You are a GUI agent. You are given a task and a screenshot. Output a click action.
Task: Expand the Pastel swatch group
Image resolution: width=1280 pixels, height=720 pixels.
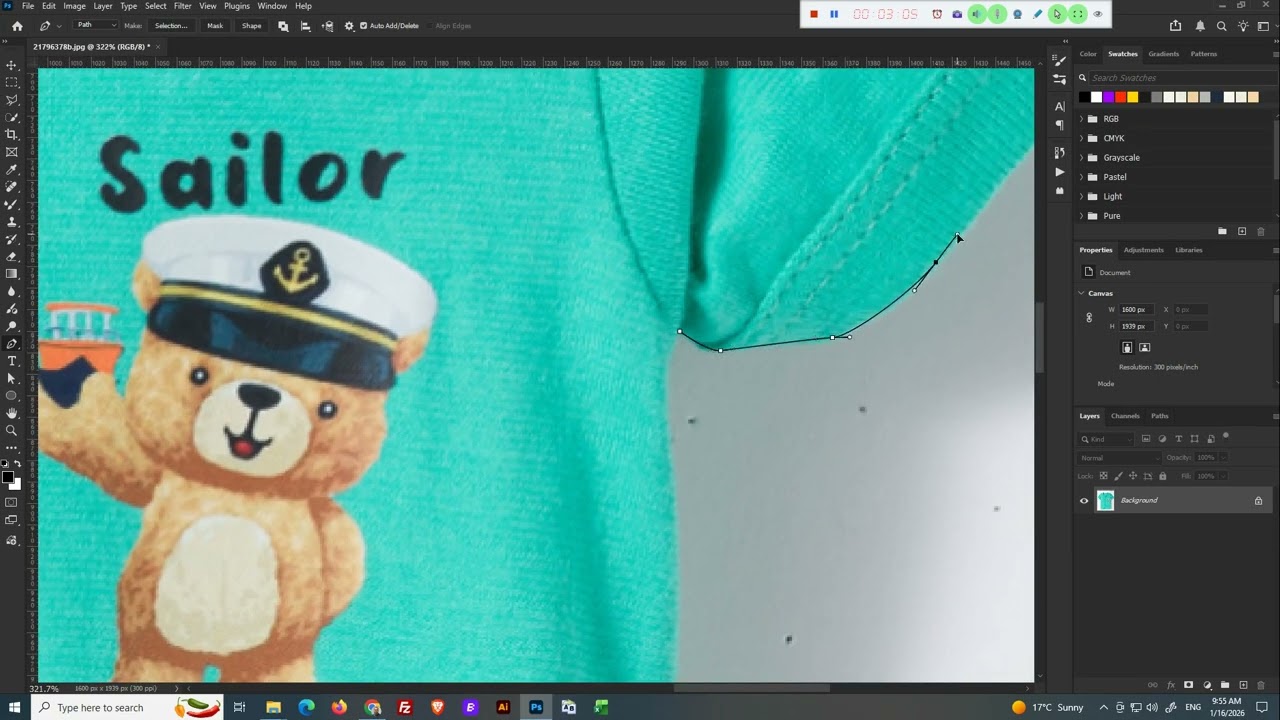click(x=1081, y=177)
